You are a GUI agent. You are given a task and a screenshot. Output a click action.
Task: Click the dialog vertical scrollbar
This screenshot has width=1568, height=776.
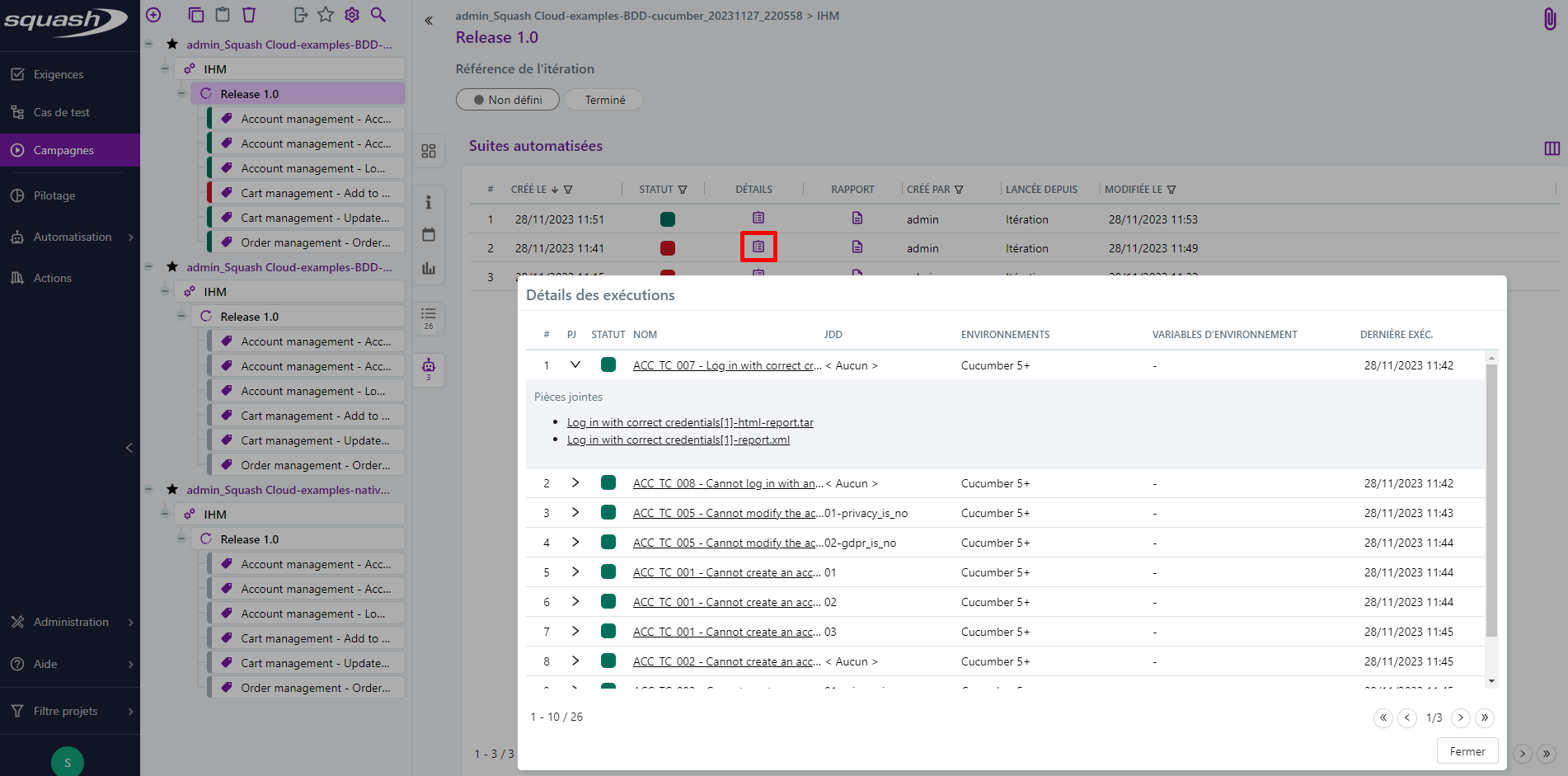(x=1491, y=500)
